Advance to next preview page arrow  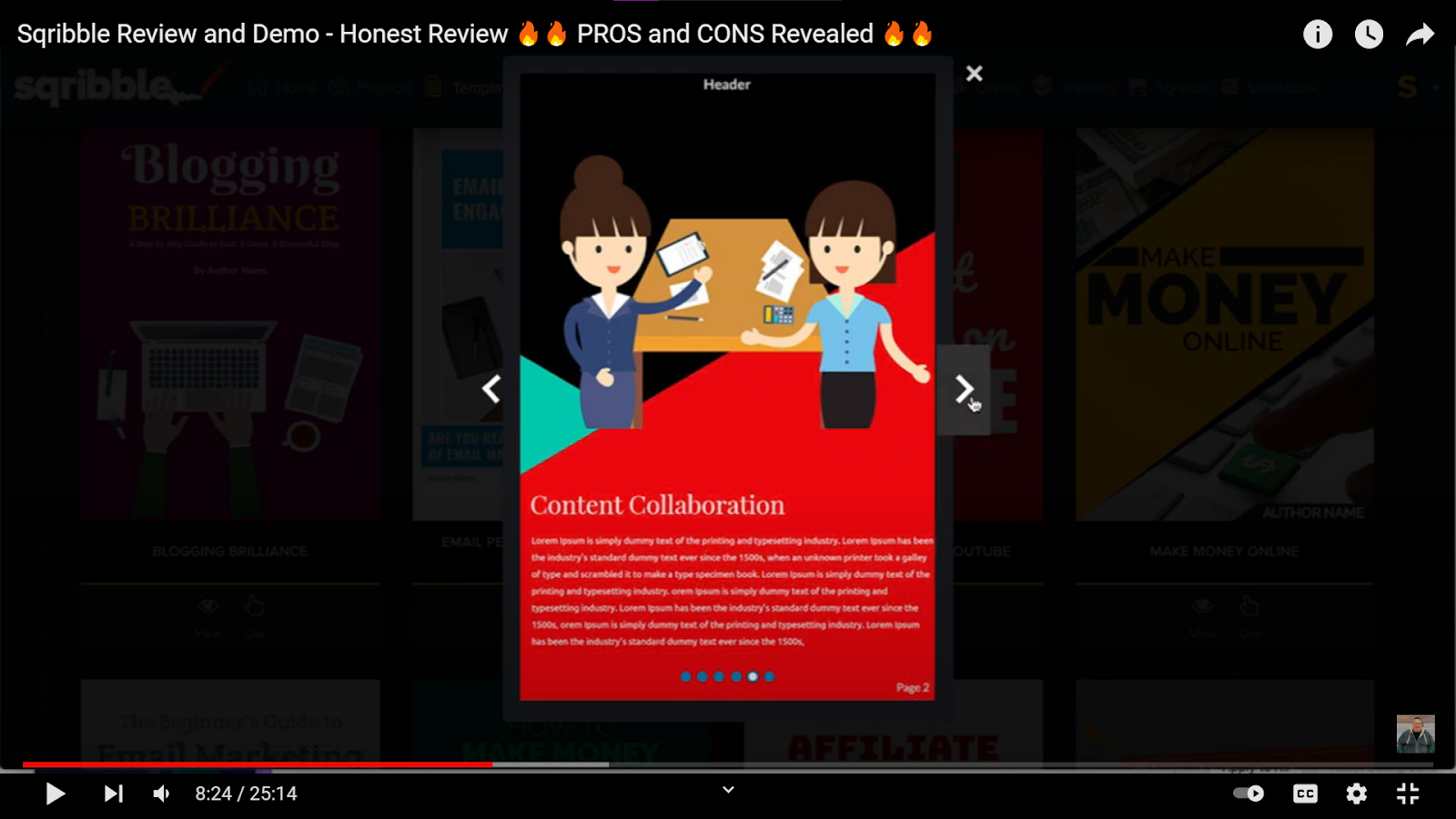tap(964, 389)
